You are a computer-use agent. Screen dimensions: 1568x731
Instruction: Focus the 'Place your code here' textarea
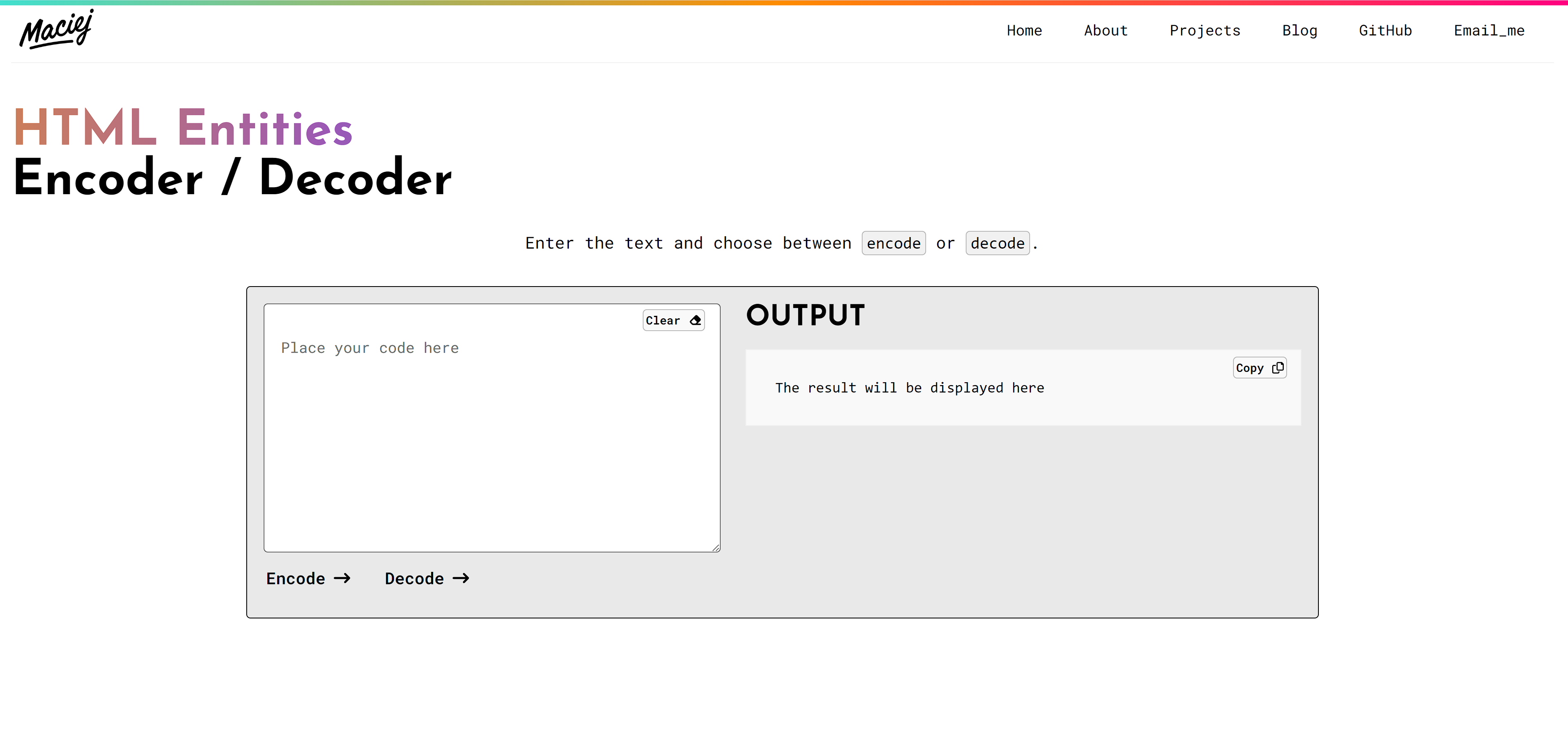coord(491,438)
